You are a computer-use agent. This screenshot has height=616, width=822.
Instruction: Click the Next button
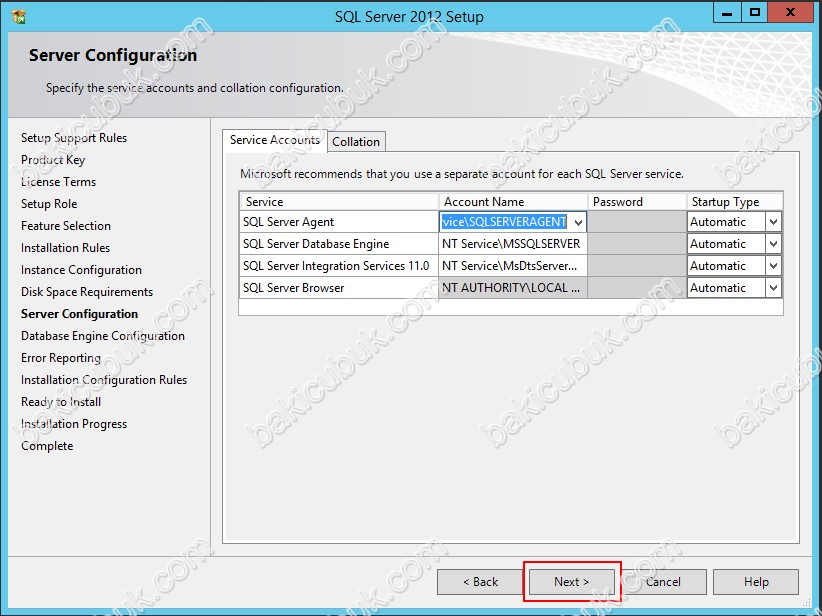pyautogui.click(x=571, y=582)
